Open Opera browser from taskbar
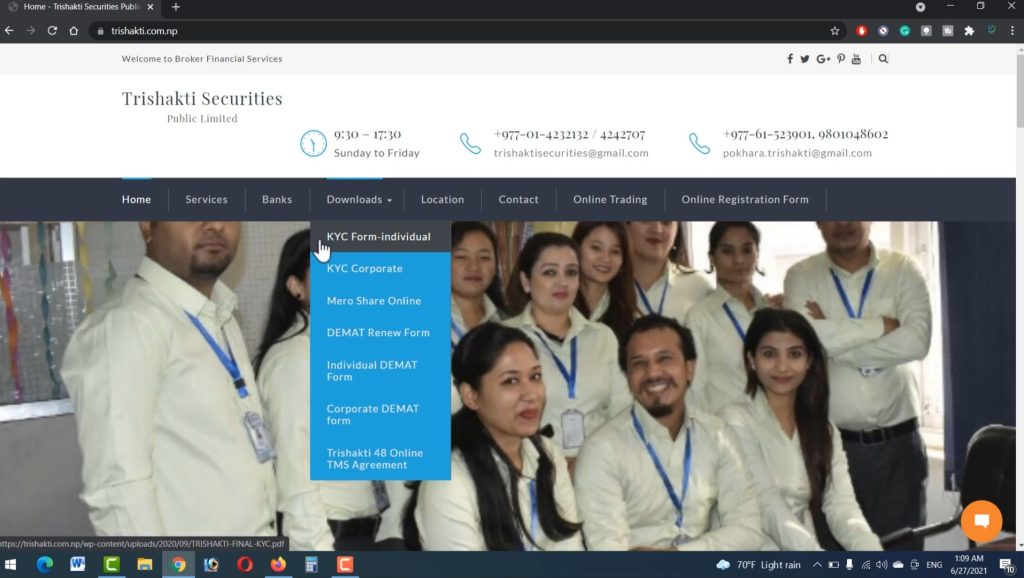 tap(245, 564)
